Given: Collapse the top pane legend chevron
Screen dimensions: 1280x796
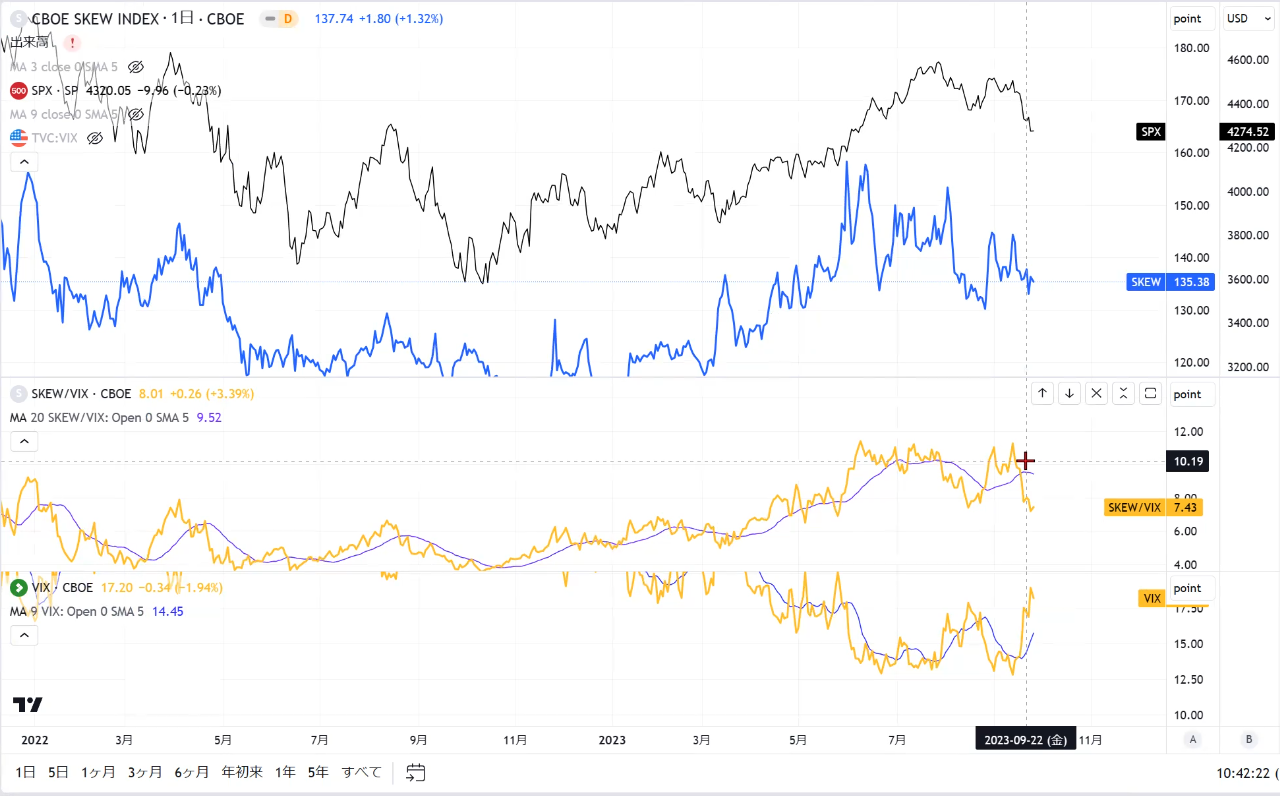Looking at the screenshot, I should click(x=24, y=162).
